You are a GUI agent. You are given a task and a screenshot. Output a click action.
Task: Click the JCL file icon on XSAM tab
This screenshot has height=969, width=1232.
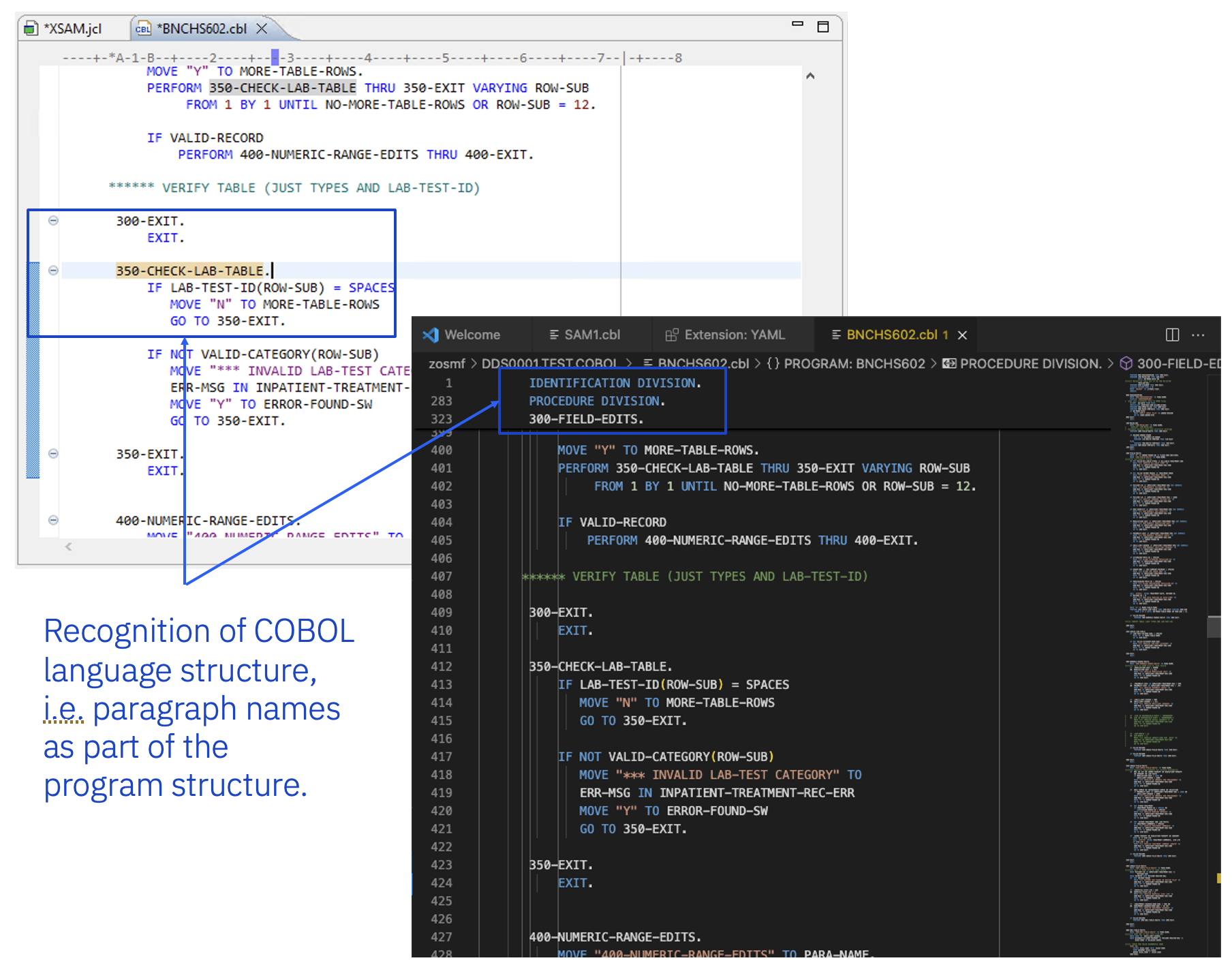pos(31,29)
